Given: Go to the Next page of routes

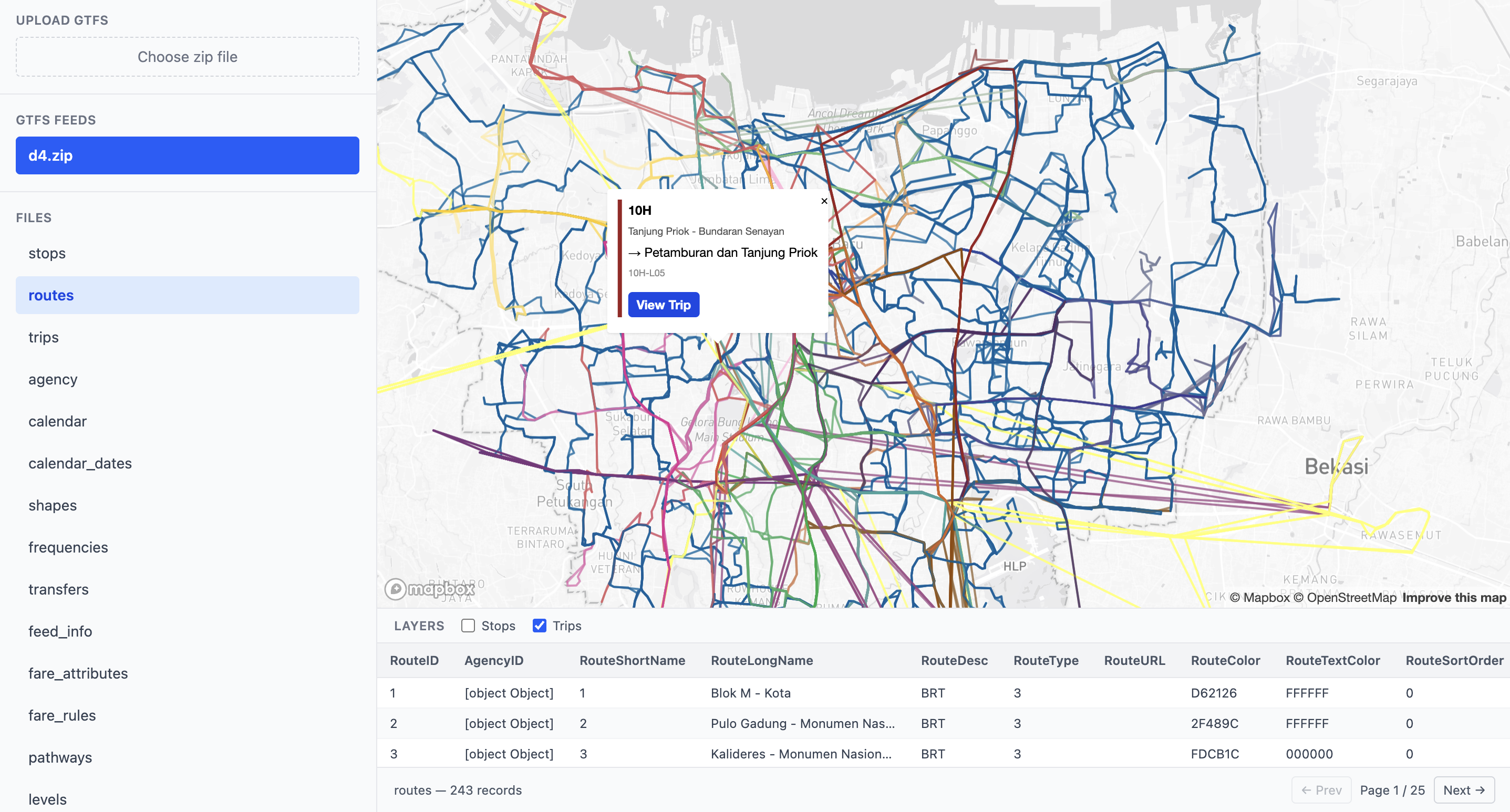Looking at the screenshot, I should [1463, 790].
